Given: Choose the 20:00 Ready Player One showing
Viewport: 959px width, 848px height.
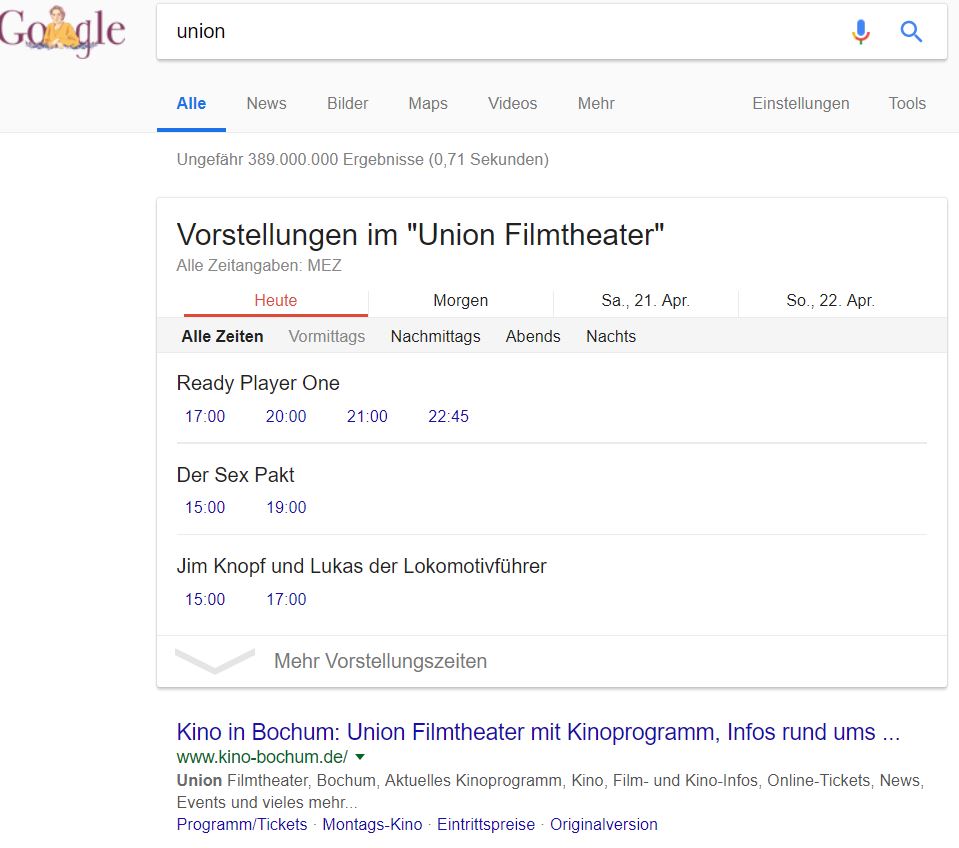Looking at the screenshot, I should click(x=286, y=416).
